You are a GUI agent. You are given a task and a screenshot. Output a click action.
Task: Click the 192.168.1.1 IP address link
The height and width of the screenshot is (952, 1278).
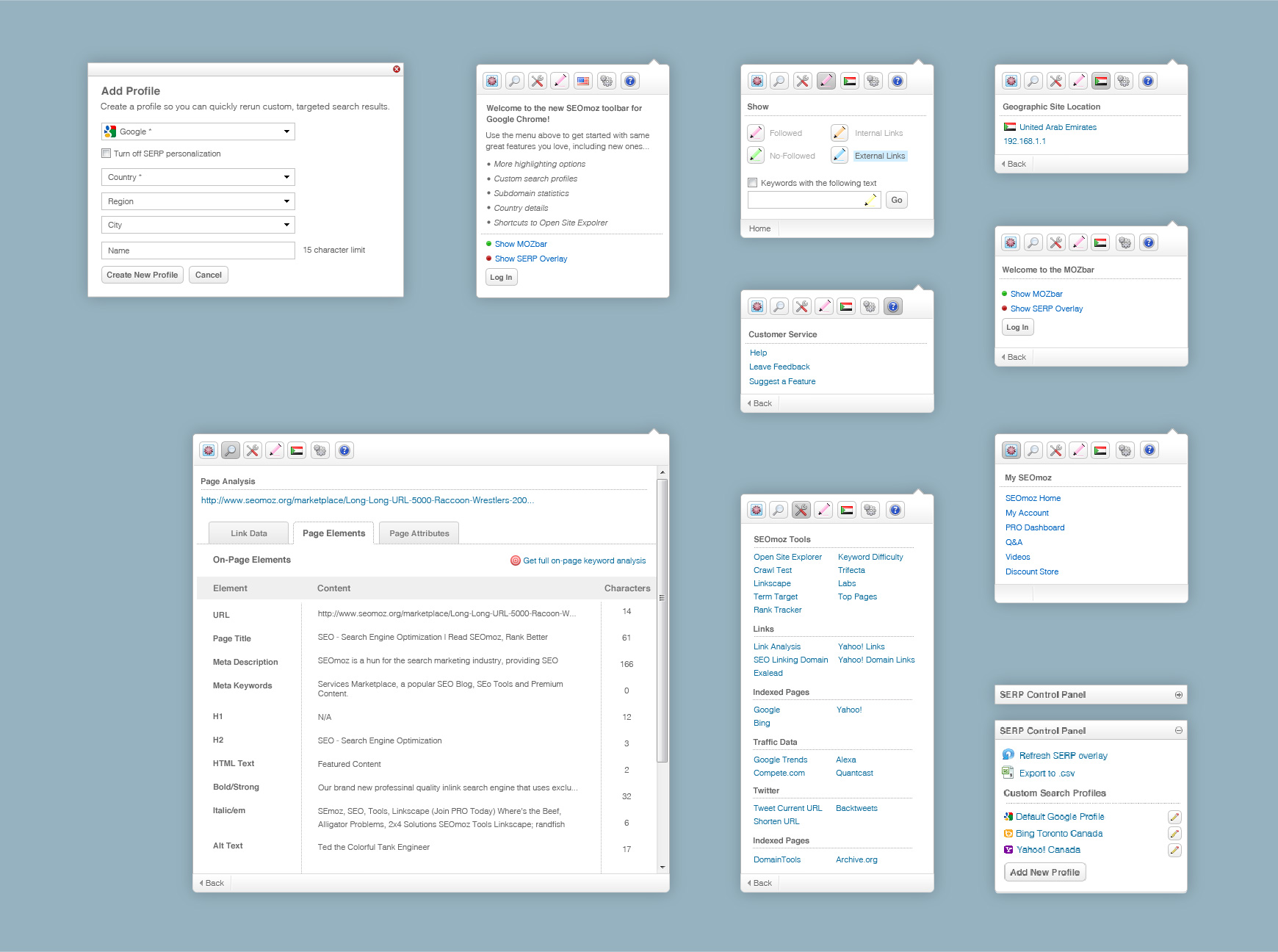click(x=1025, y=141)
